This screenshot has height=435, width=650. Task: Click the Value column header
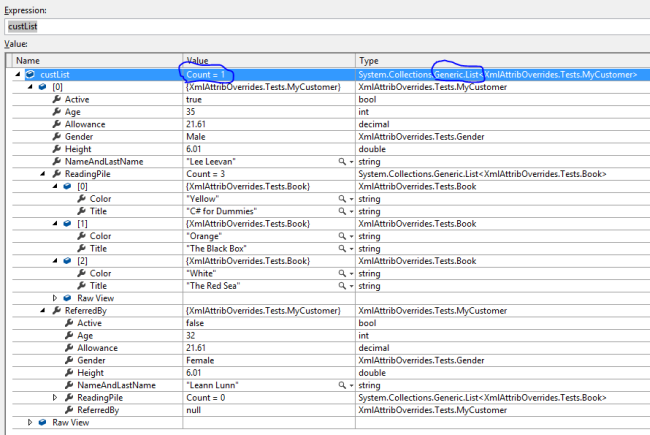tap(269, 61)
